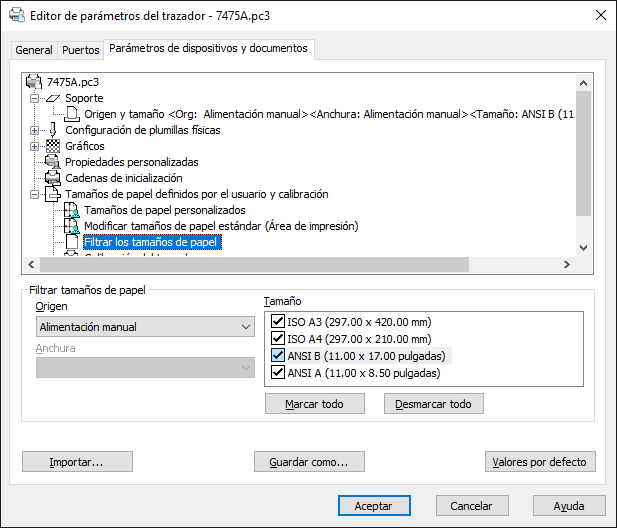Uncheck ISO A4 (297.00 x 210.00 mm)
The width and height of the screenshot is (617, 528).
coord(278,338)
